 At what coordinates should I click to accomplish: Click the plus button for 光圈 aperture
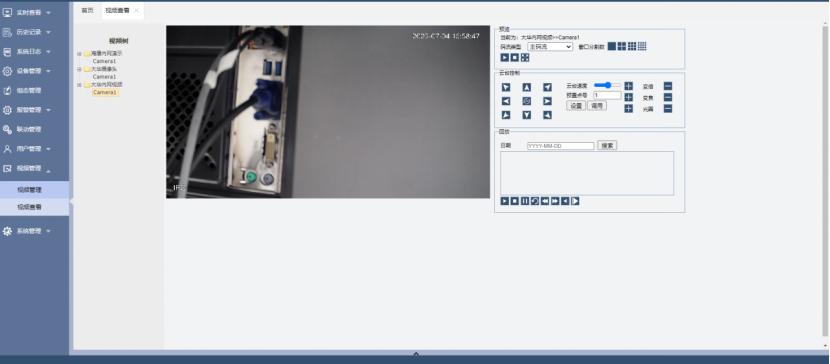pos(628,108)
